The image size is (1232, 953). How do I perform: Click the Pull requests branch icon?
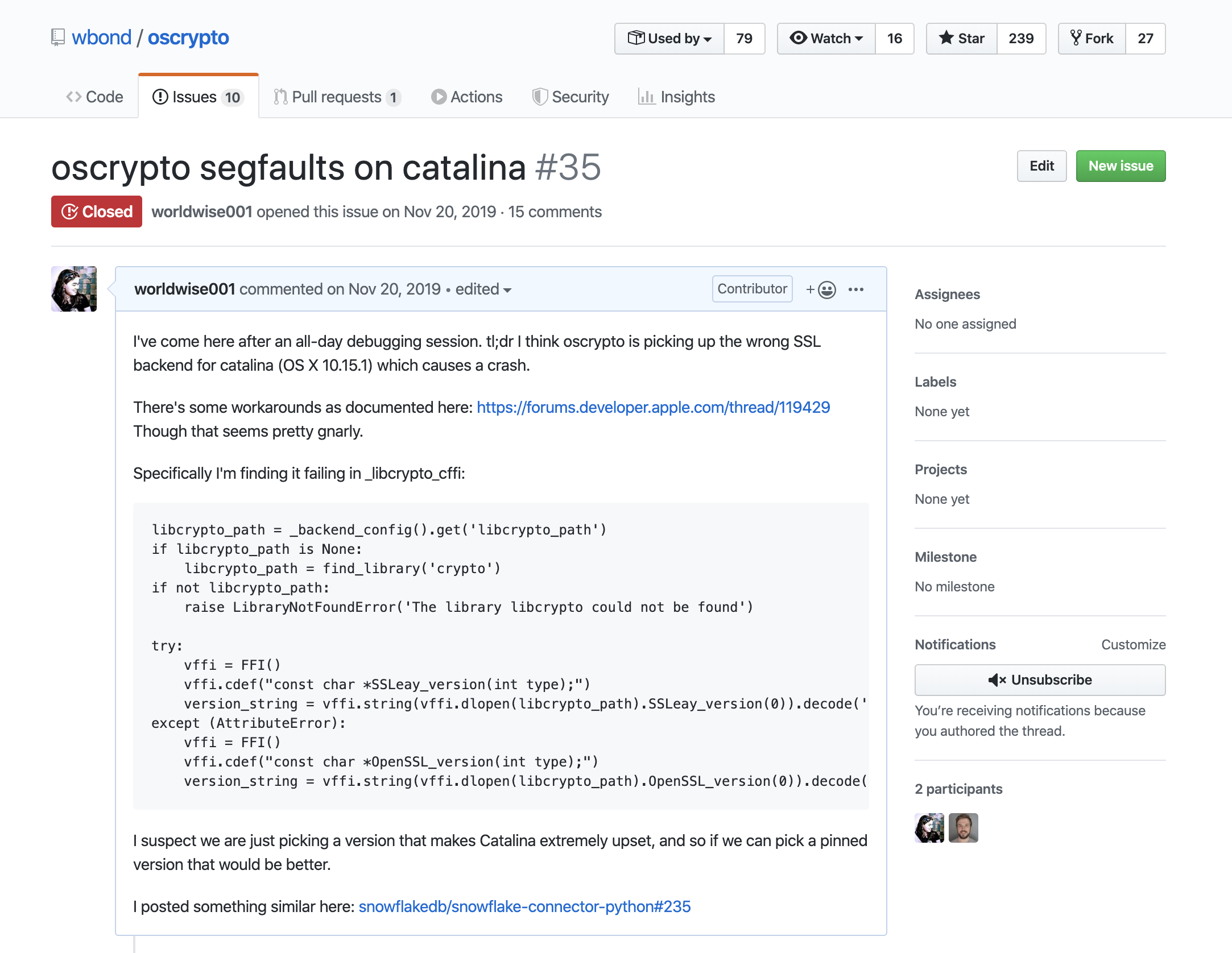280,97
